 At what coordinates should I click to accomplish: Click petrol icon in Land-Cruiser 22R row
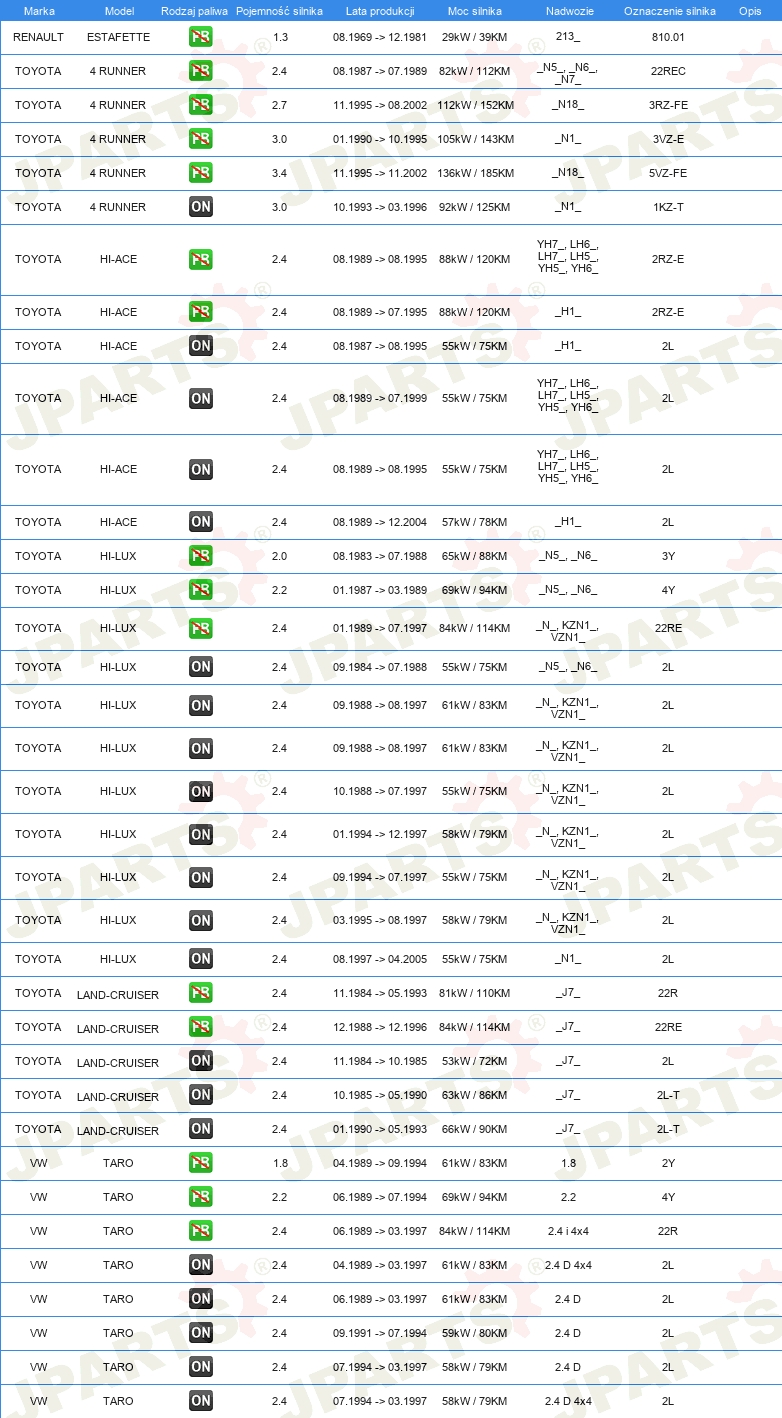coord(201,993)
